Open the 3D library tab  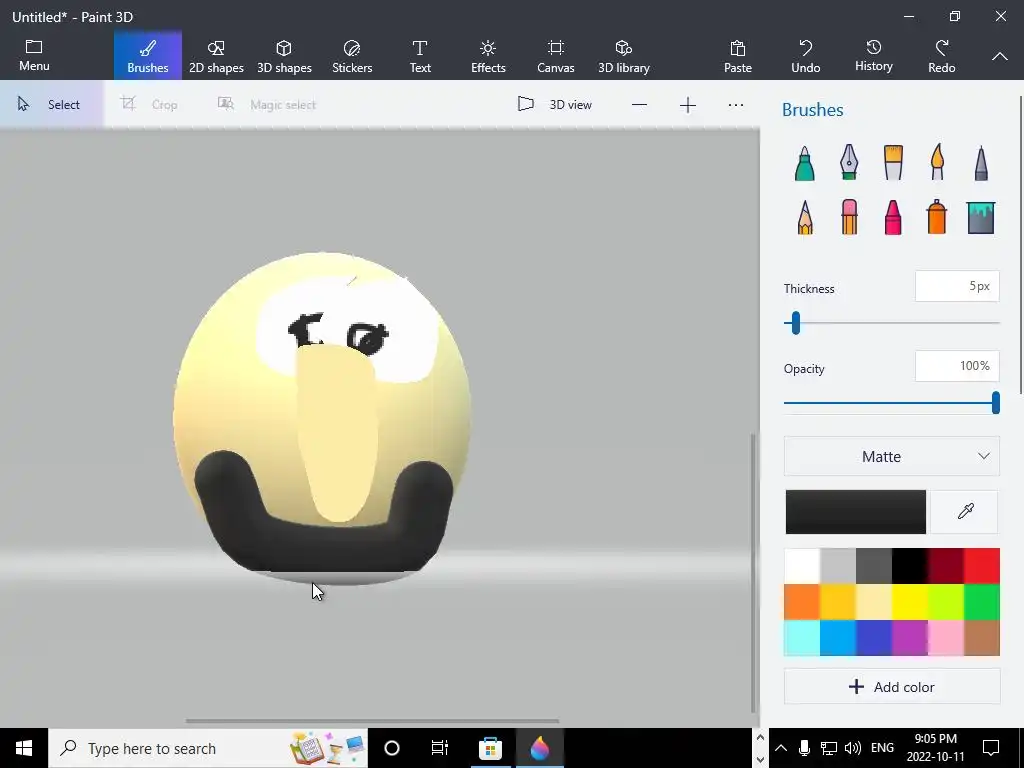(624, 56)
